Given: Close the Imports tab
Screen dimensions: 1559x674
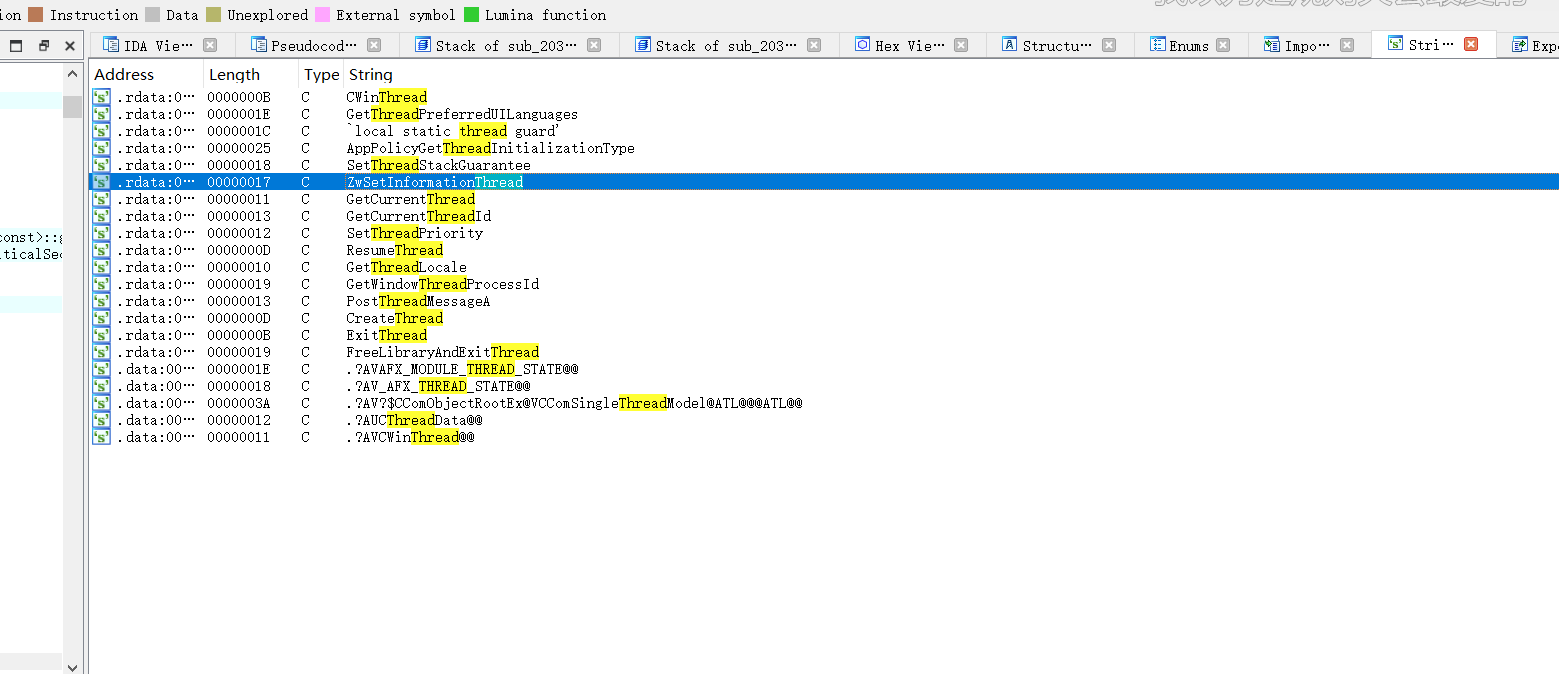Looking at the screenshot, I should pos(1347,45).
